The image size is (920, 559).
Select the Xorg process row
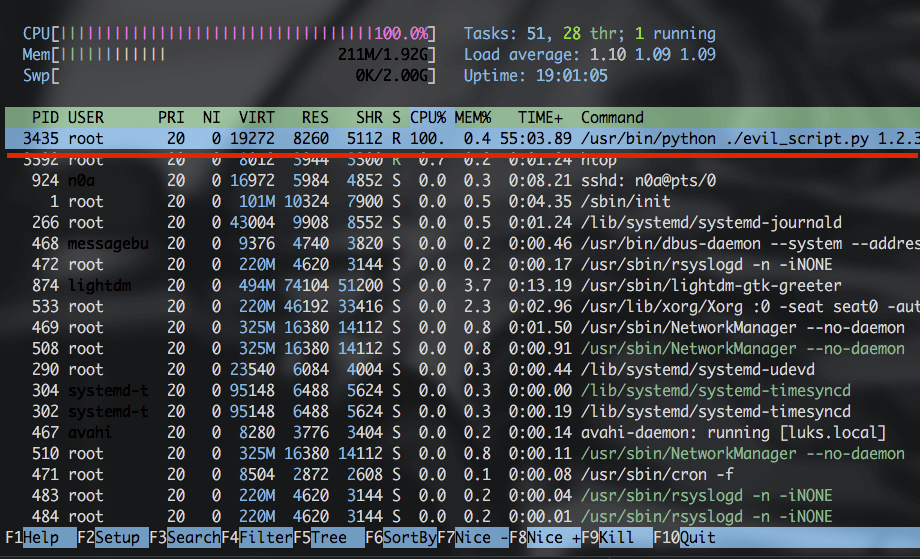[462, 306]
